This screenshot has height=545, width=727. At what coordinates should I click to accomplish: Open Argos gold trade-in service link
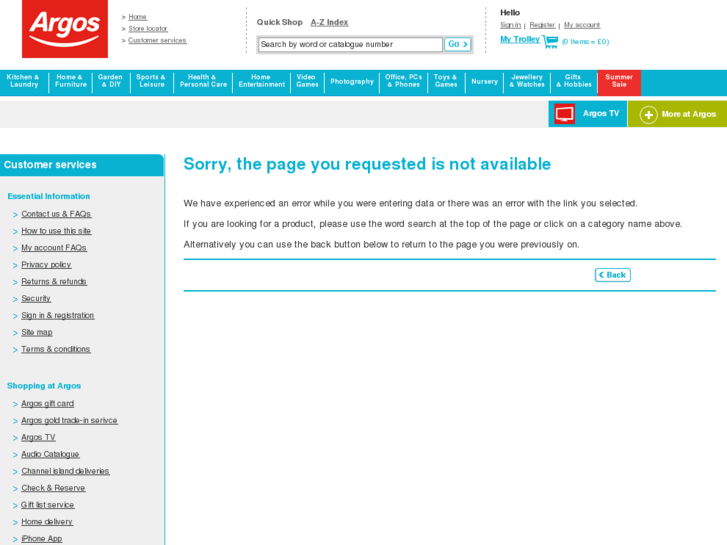coord(69,420)
